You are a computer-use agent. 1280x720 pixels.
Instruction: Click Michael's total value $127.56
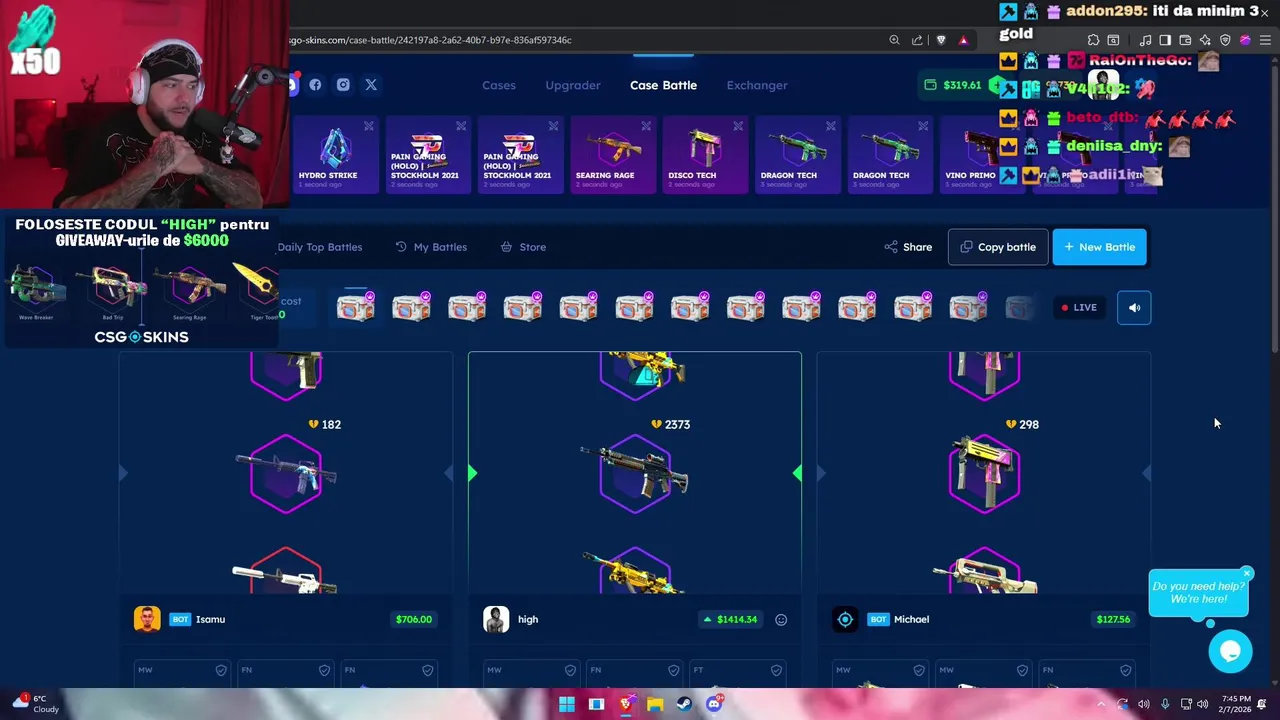[x=1113, y=620]
